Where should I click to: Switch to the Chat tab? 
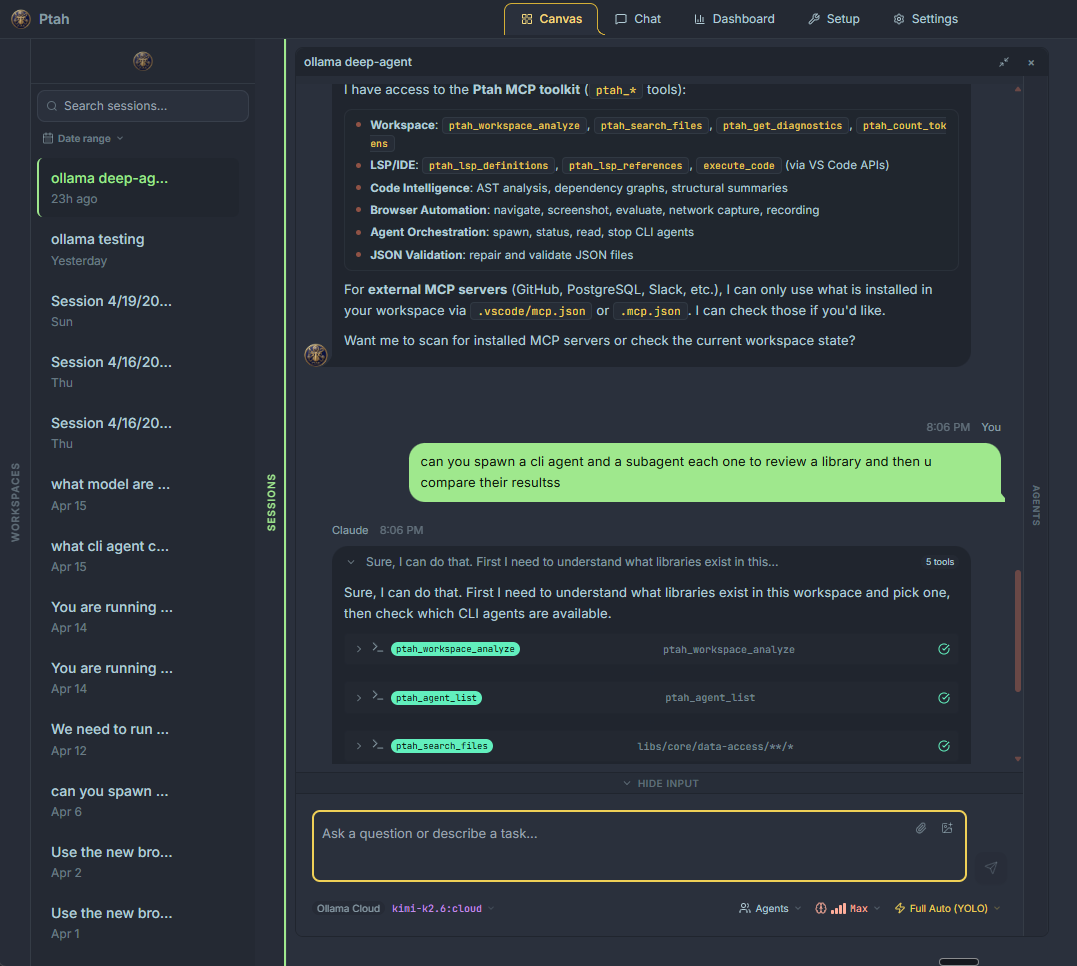637,18
